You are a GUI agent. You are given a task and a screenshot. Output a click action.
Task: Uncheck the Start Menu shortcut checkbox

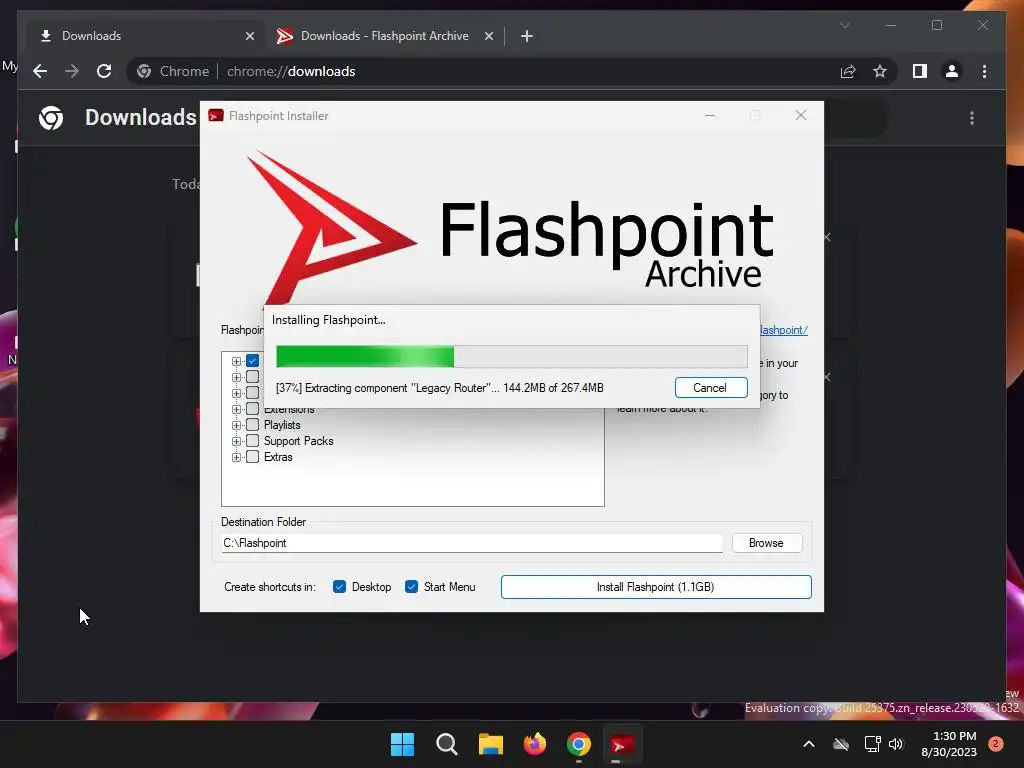(411, 587)
